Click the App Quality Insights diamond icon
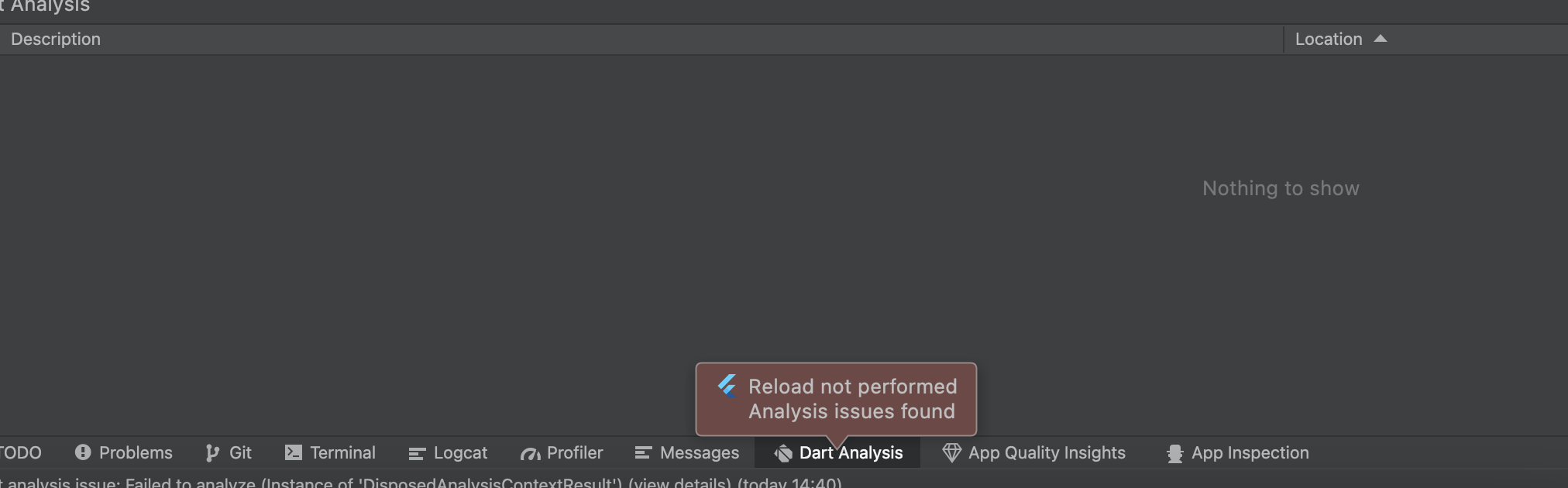Screen dimensions: 1568x488 point(951,452)
